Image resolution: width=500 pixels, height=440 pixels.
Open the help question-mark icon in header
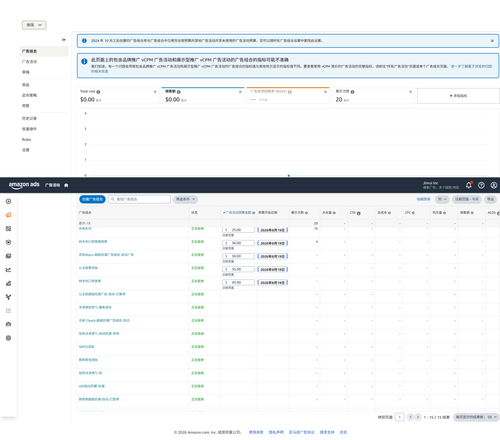481,185
